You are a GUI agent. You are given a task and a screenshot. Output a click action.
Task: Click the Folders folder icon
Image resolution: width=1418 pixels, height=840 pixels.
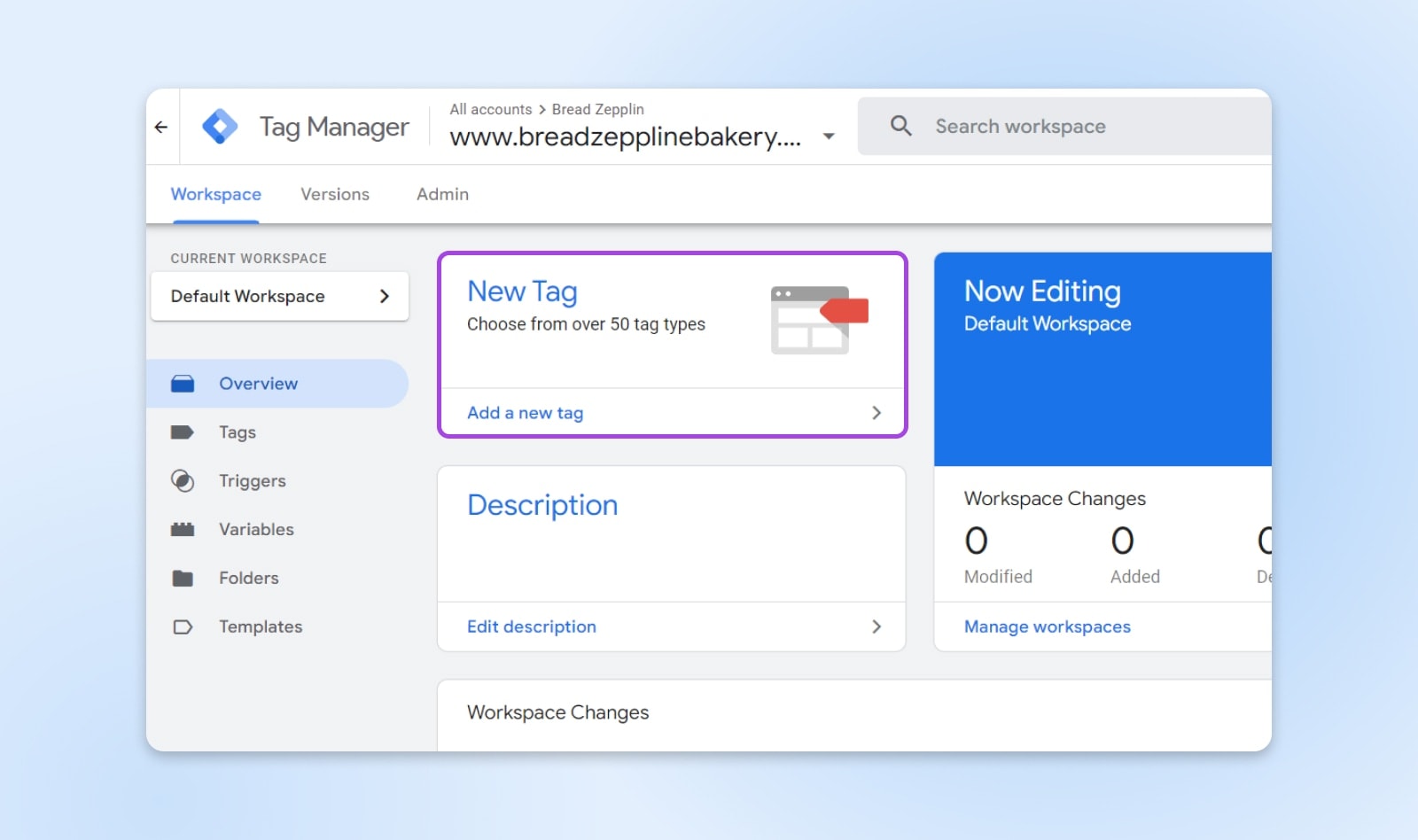183,579
